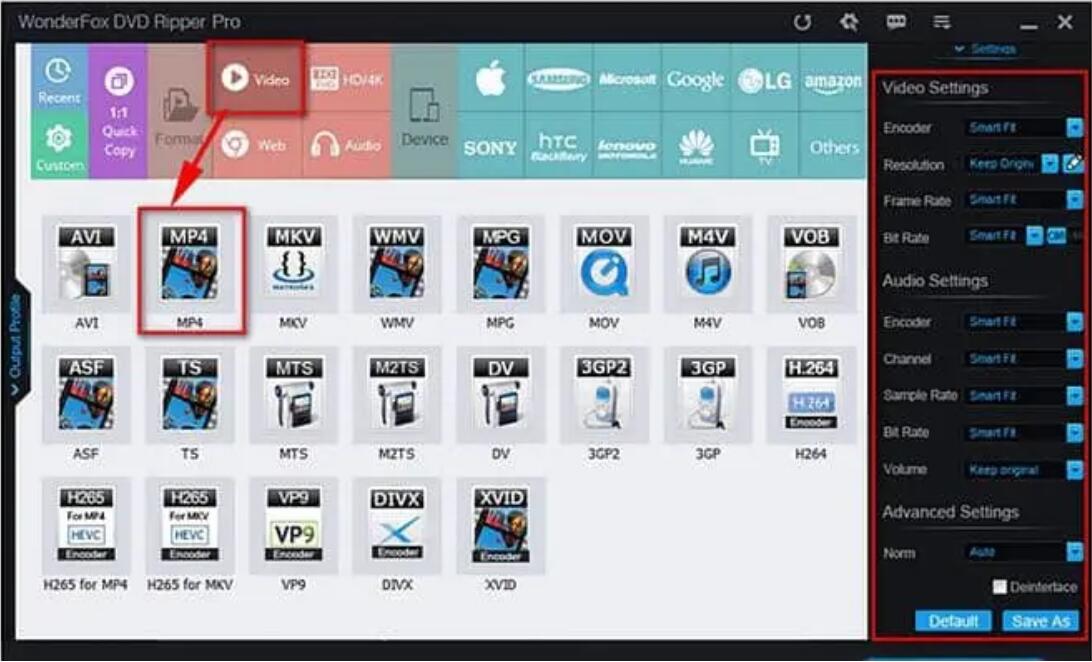Pick the M4V format icon
The image size is (1092, 662).
[708, 264]
